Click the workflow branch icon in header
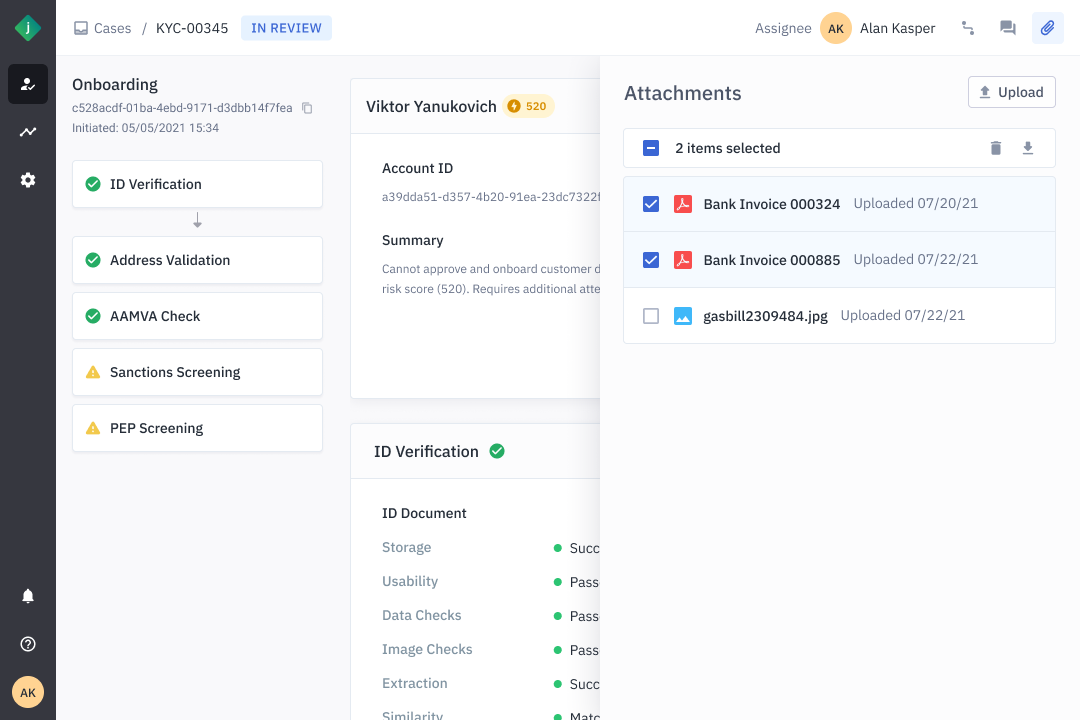 [967, 28]
